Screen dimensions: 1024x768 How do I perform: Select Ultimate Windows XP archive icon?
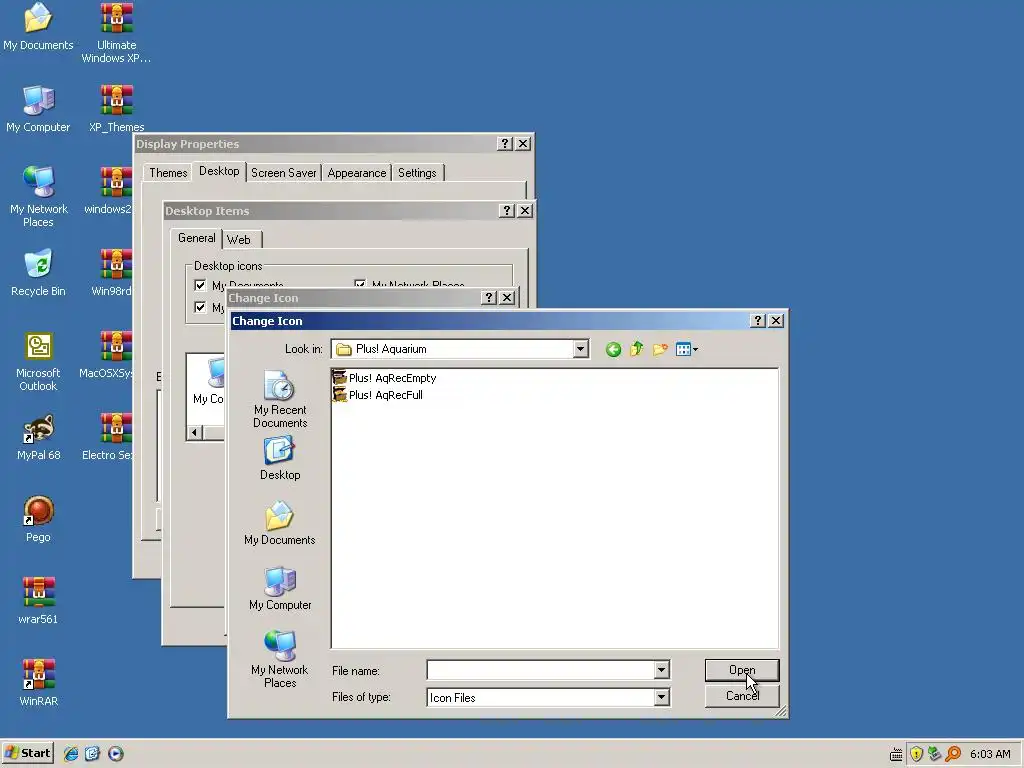116,33
